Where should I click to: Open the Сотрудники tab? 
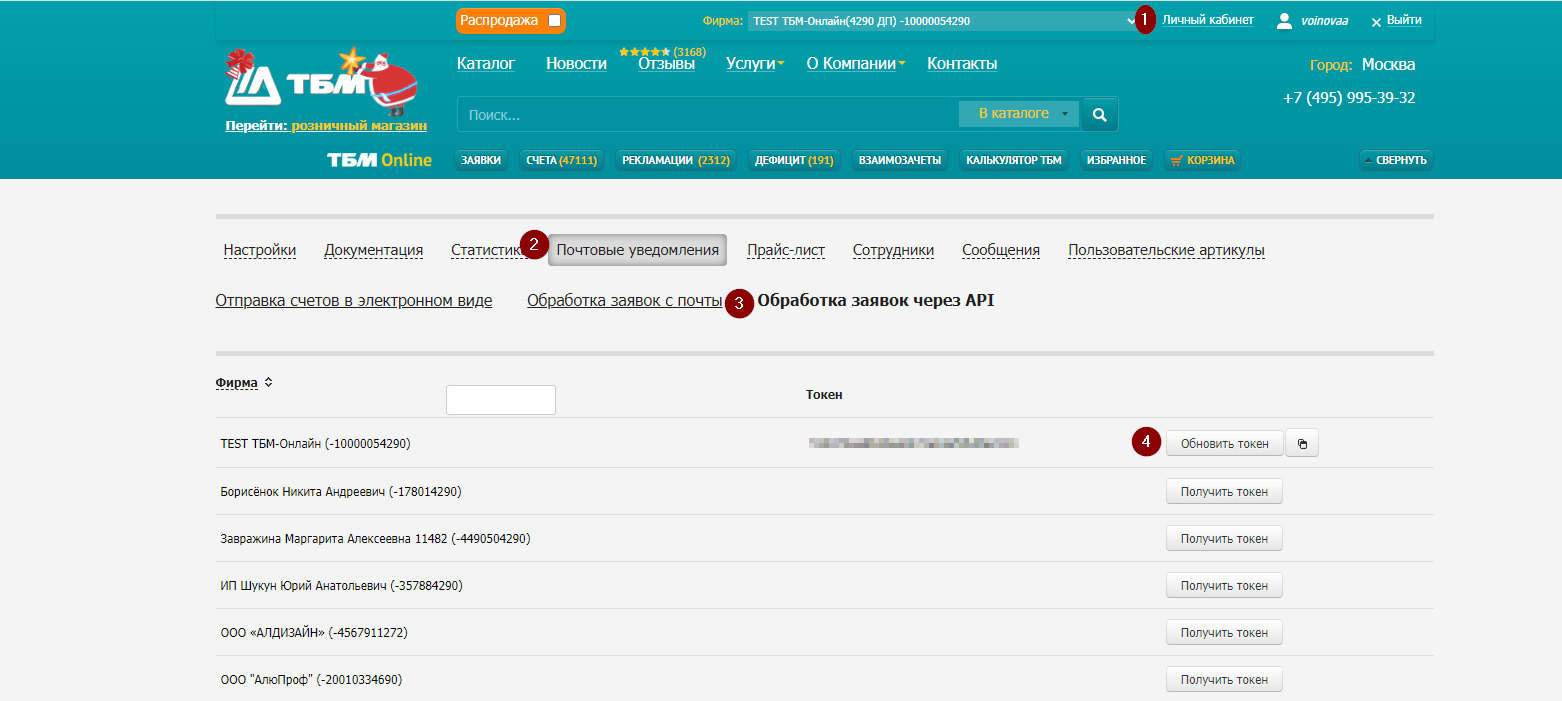point(893,250)
